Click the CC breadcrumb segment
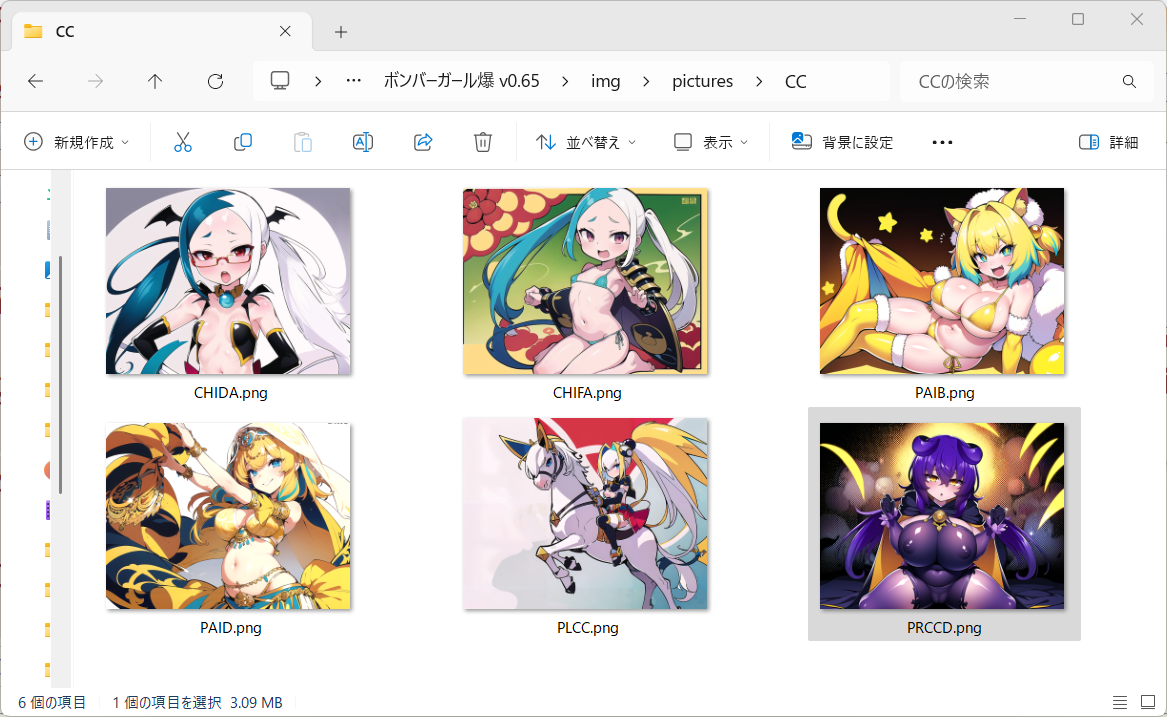This screenshot has width=1167, height=717. (x=796, y=81)
